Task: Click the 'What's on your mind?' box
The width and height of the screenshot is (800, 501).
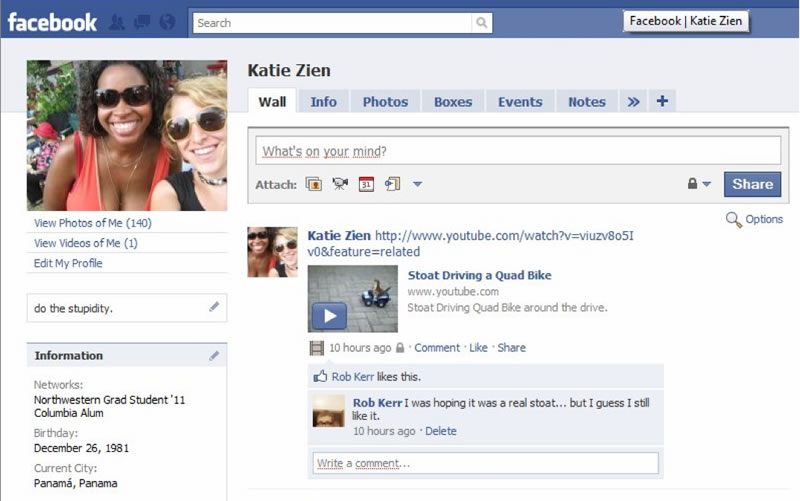Action: [518, 151]
